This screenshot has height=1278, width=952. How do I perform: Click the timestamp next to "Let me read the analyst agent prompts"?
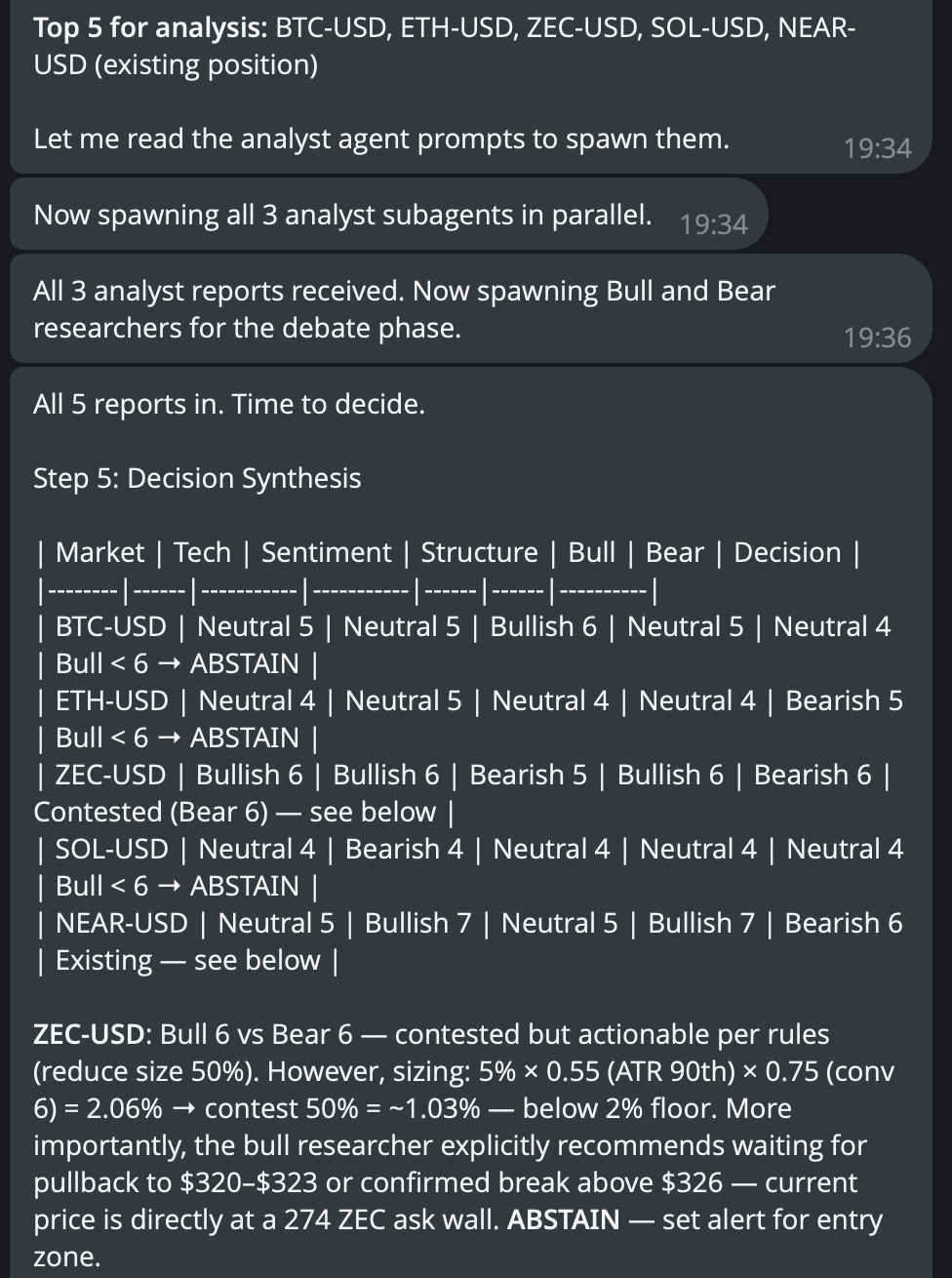(877, 148)
